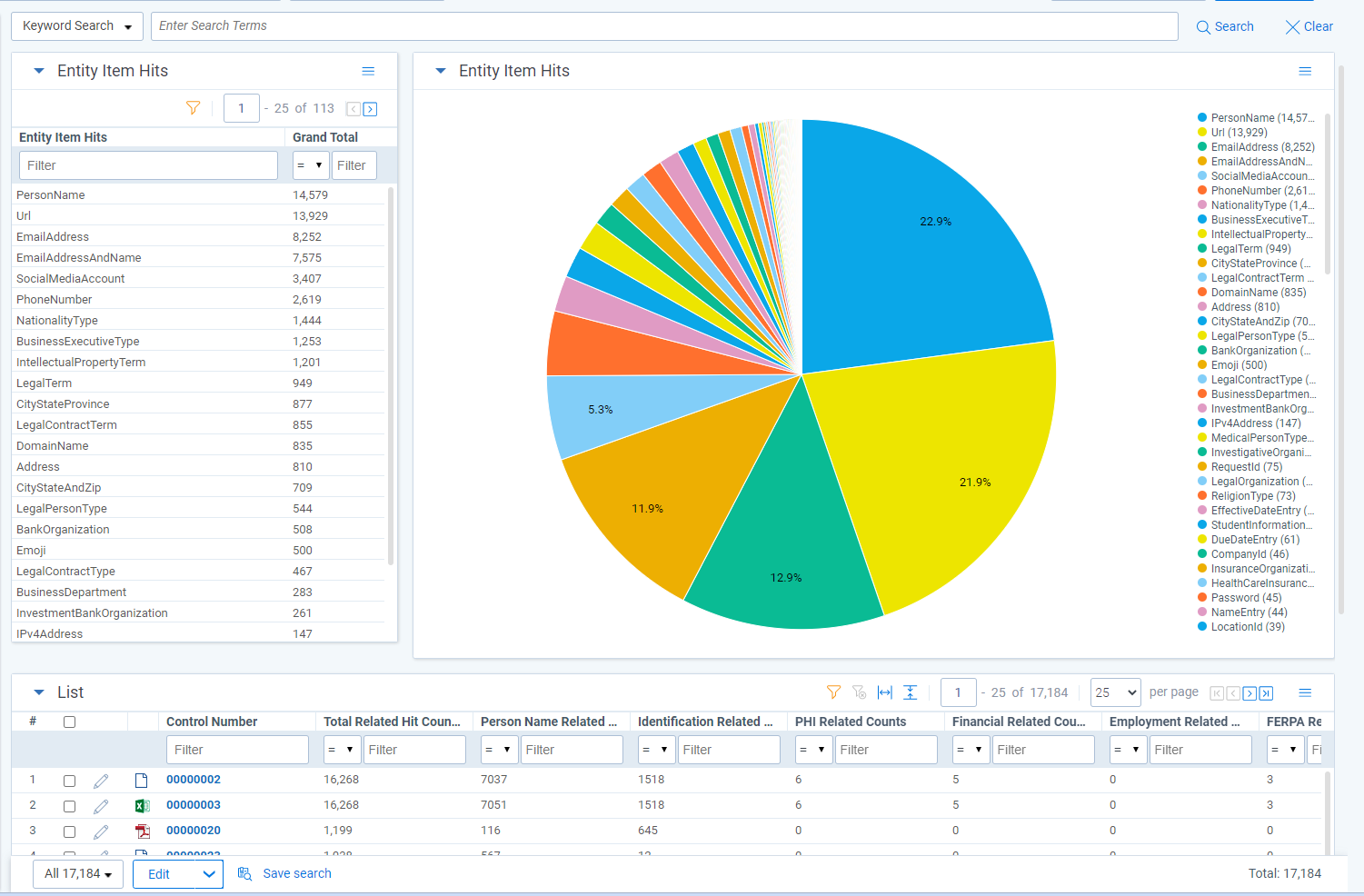The image size is (1364, 896).
Task: Click the Excel file icon for 00000003
Action: coord(142,806)
